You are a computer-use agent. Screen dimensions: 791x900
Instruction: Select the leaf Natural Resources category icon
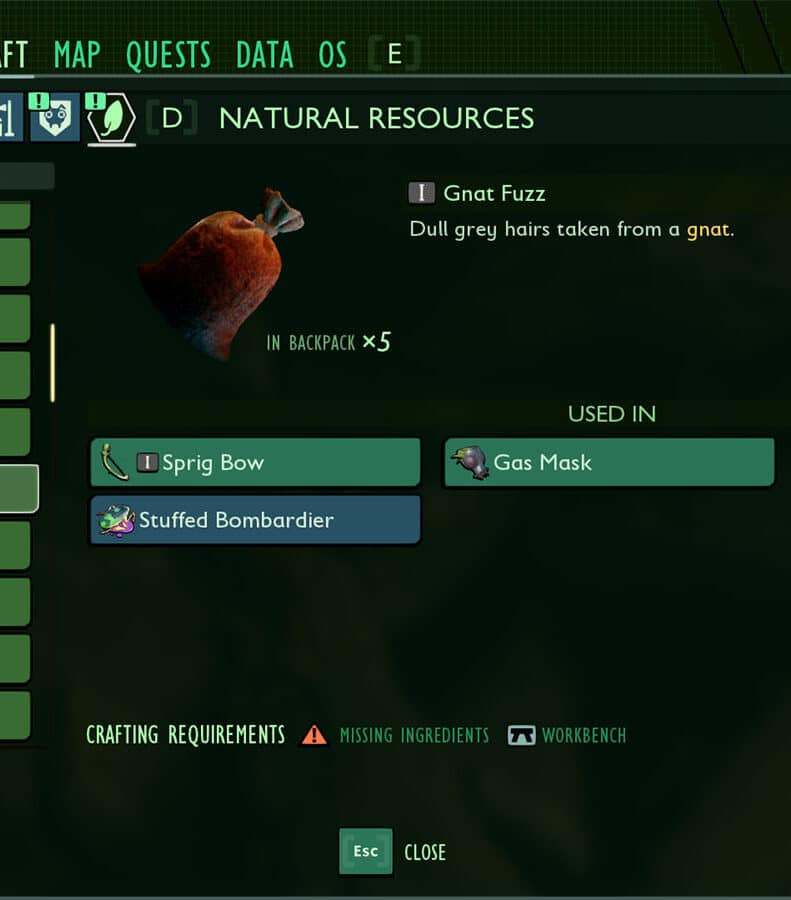112,118
